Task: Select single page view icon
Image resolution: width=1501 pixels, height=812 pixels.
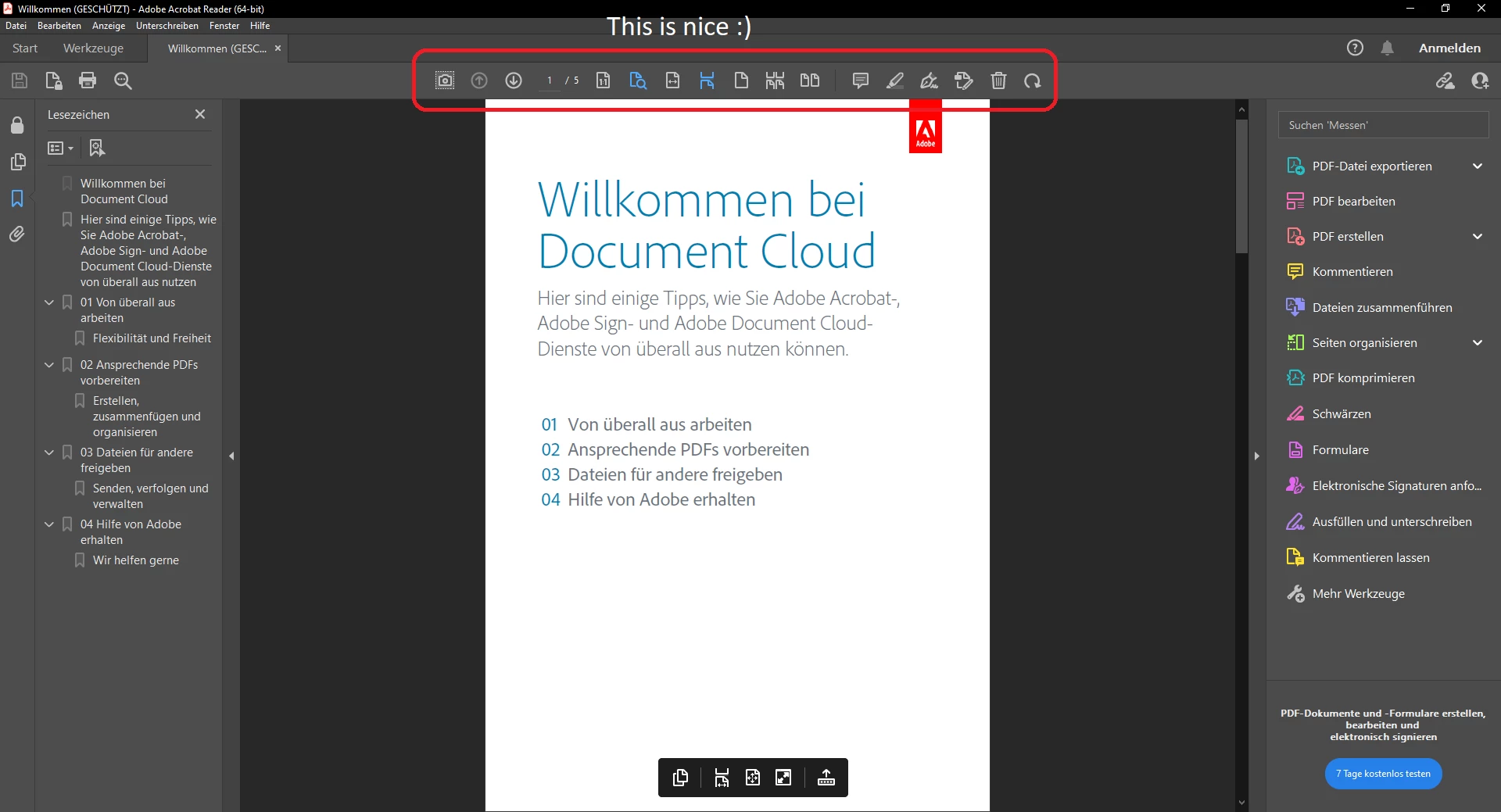Action: [741, 80]
